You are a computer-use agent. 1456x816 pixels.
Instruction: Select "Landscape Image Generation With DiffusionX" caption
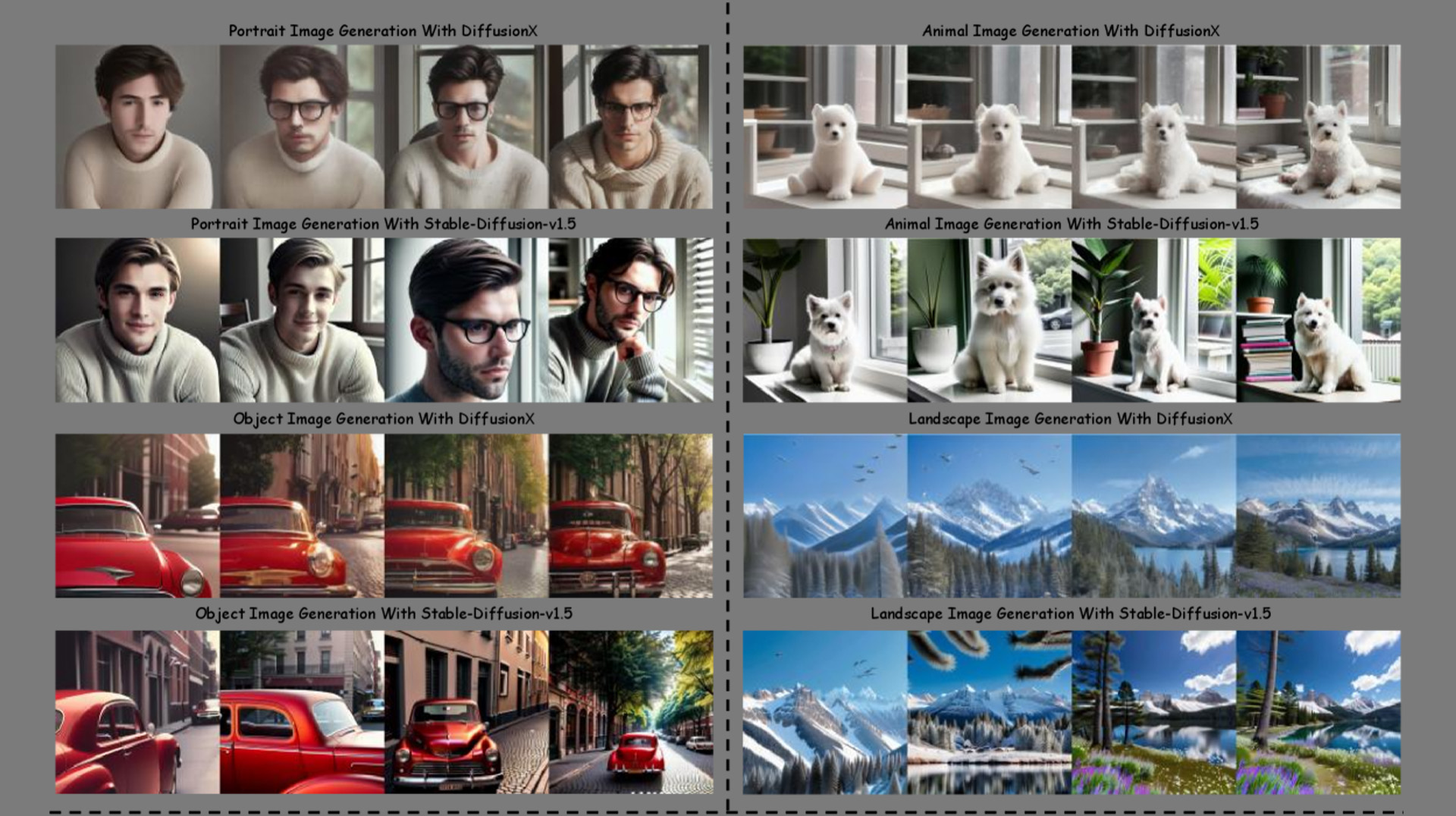(1070, 419)
